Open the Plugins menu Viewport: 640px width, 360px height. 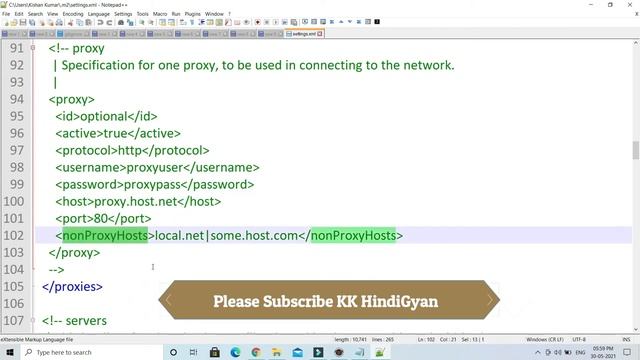[192, 14]
